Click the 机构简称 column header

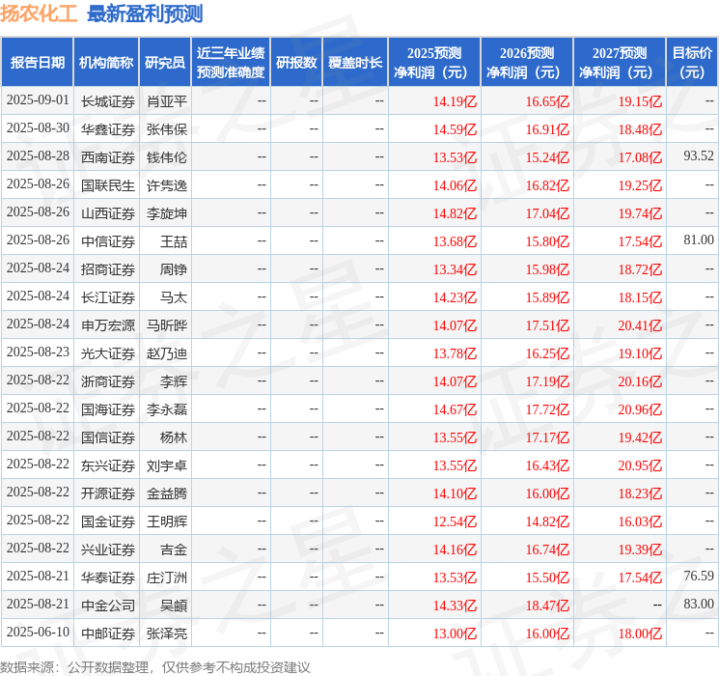coord(106,62)
